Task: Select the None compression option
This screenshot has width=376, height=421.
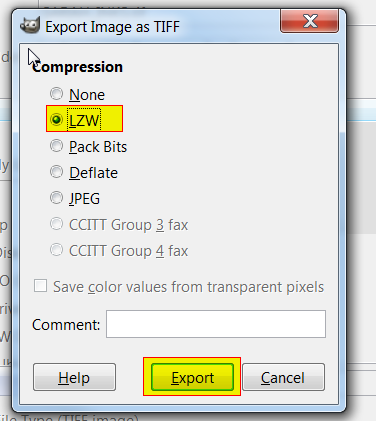Action: pyautogui.click(x=56, y=94)
